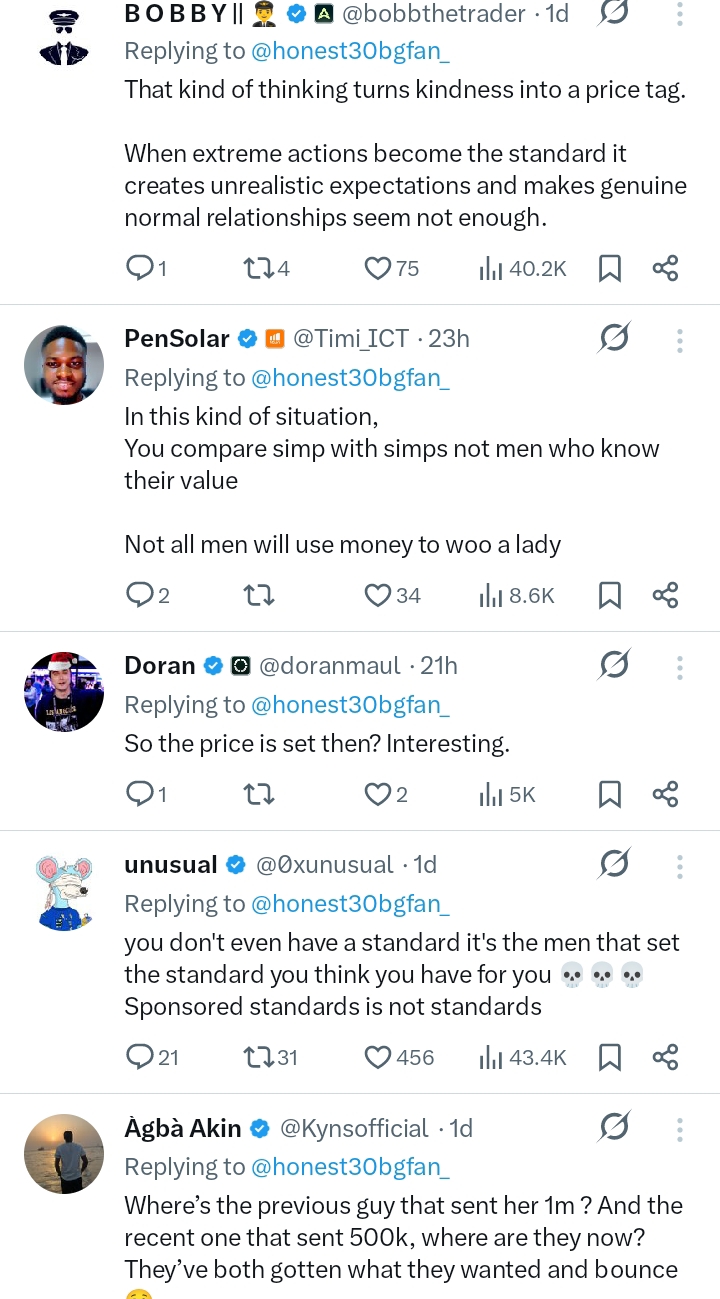Open unusual's mouse avatar profile
The height and width of the screenshot is (1299, 720).
click(x=64, y=892)
